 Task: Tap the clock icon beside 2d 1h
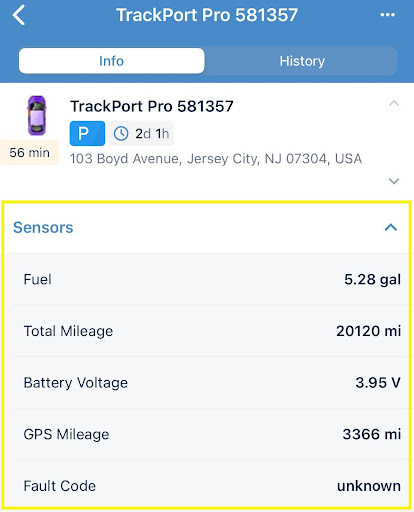[121, 134]
